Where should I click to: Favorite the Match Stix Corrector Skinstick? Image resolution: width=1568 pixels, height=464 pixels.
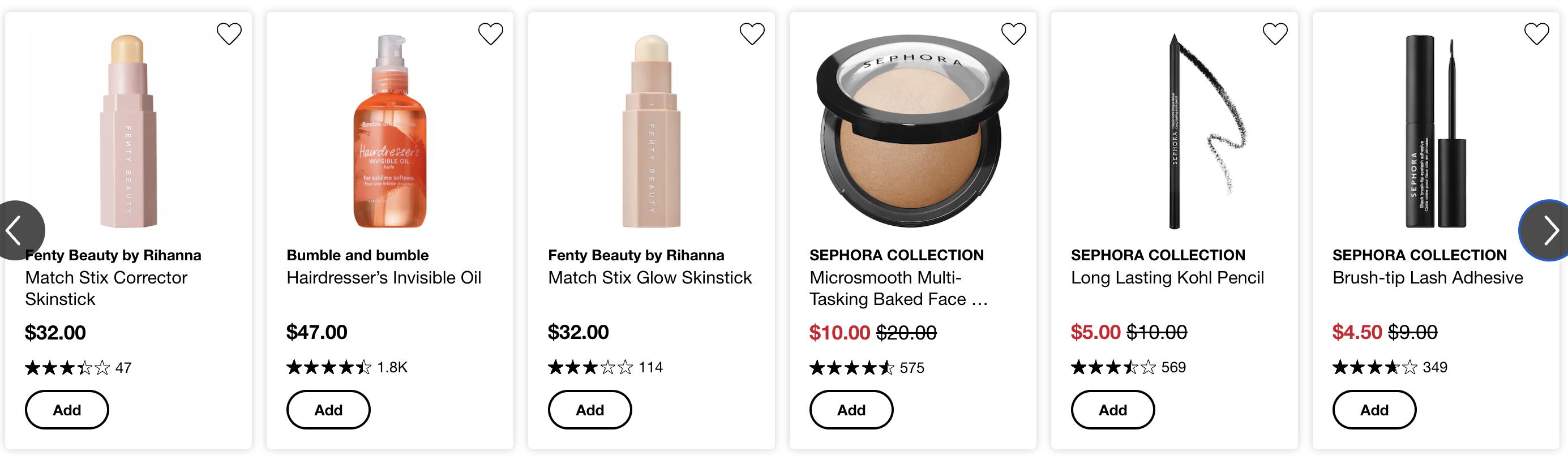(x=229, y=33)
